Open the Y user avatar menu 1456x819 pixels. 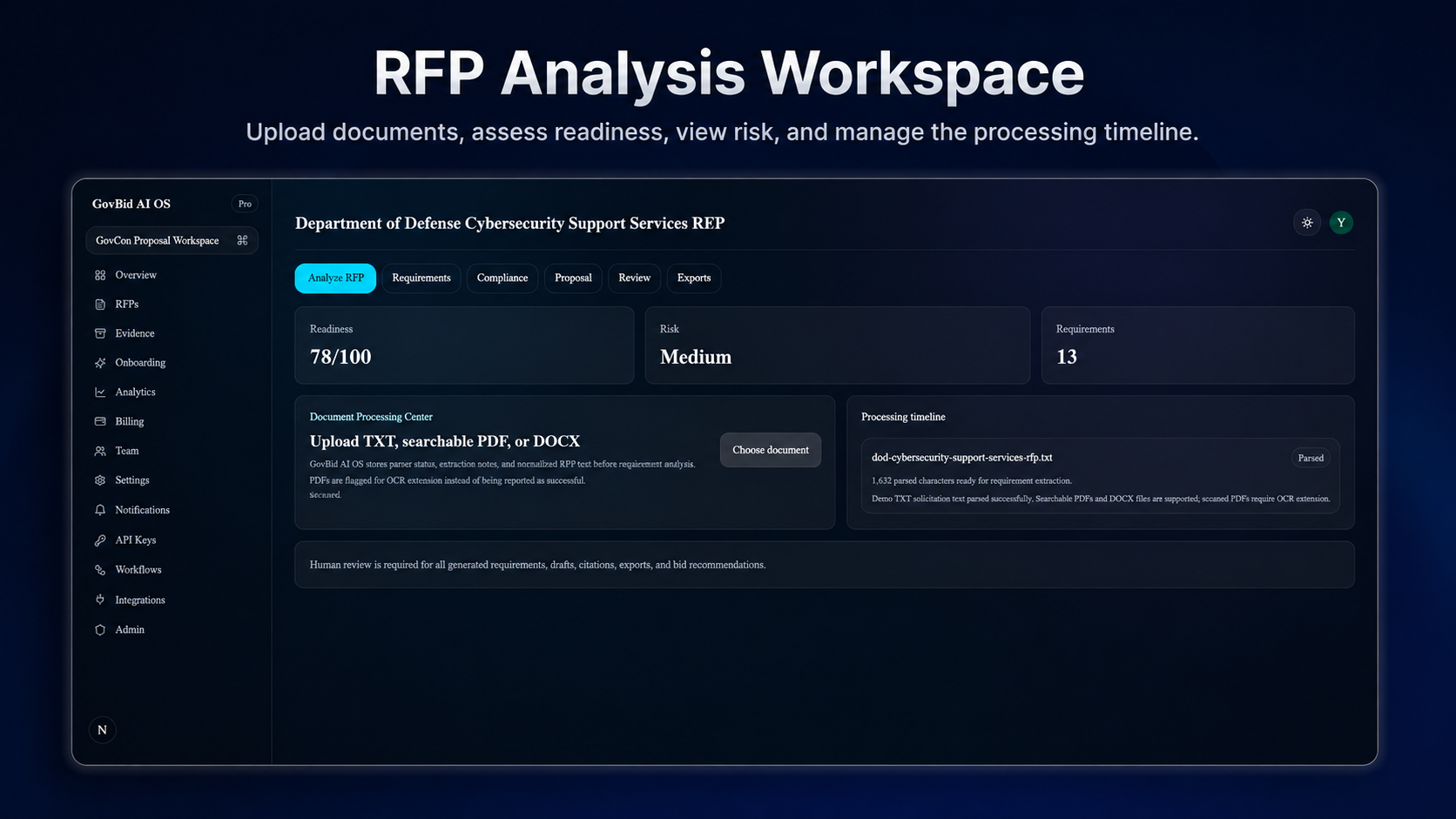[x=1341, y=223]
